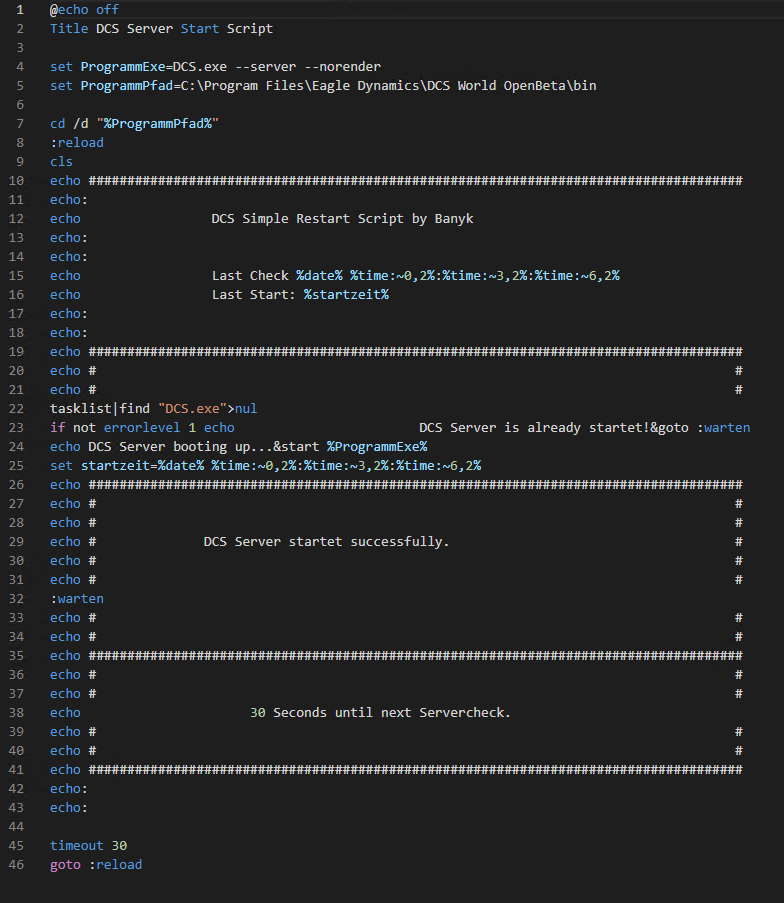Click the "%startzeit%" variable on line 16
Screen dimensions: 784x903
click(x=346, y=295)
